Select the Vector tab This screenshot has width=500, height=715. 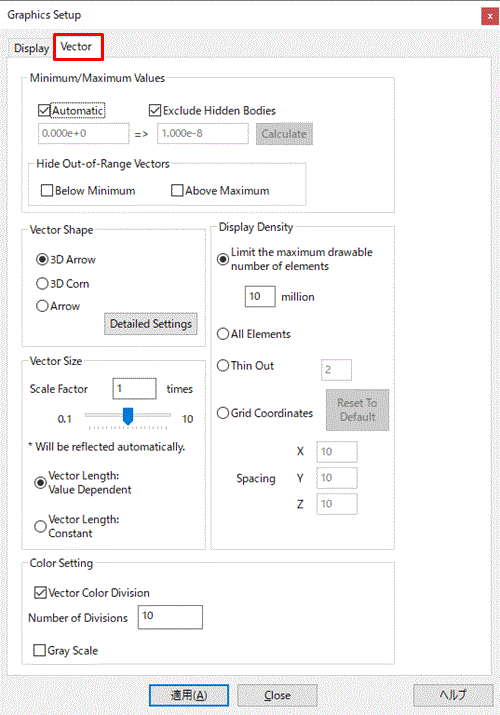[x=78, y=47]
